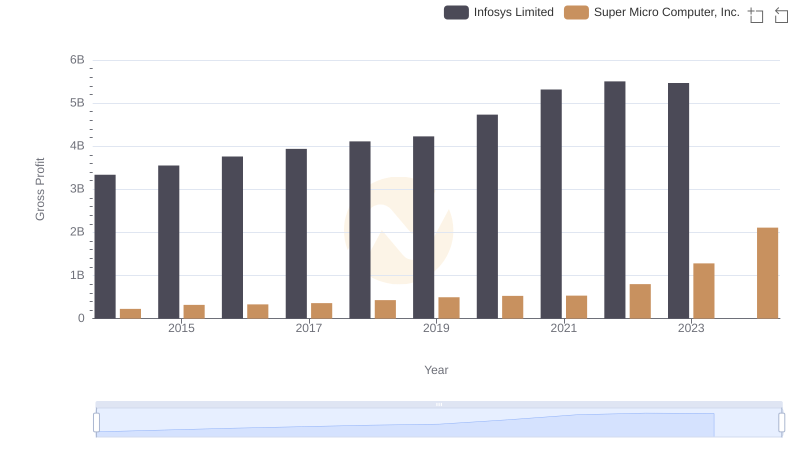Click the zoom reset restore icon
Screen dimensions: 800x461
coord(781,15)
